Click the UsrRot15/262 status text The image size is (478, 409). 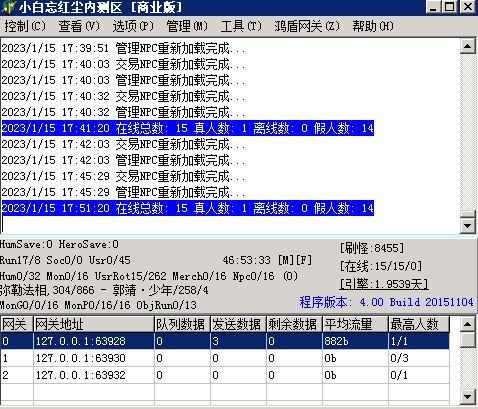pyautogui.click(x=131, y=276)
